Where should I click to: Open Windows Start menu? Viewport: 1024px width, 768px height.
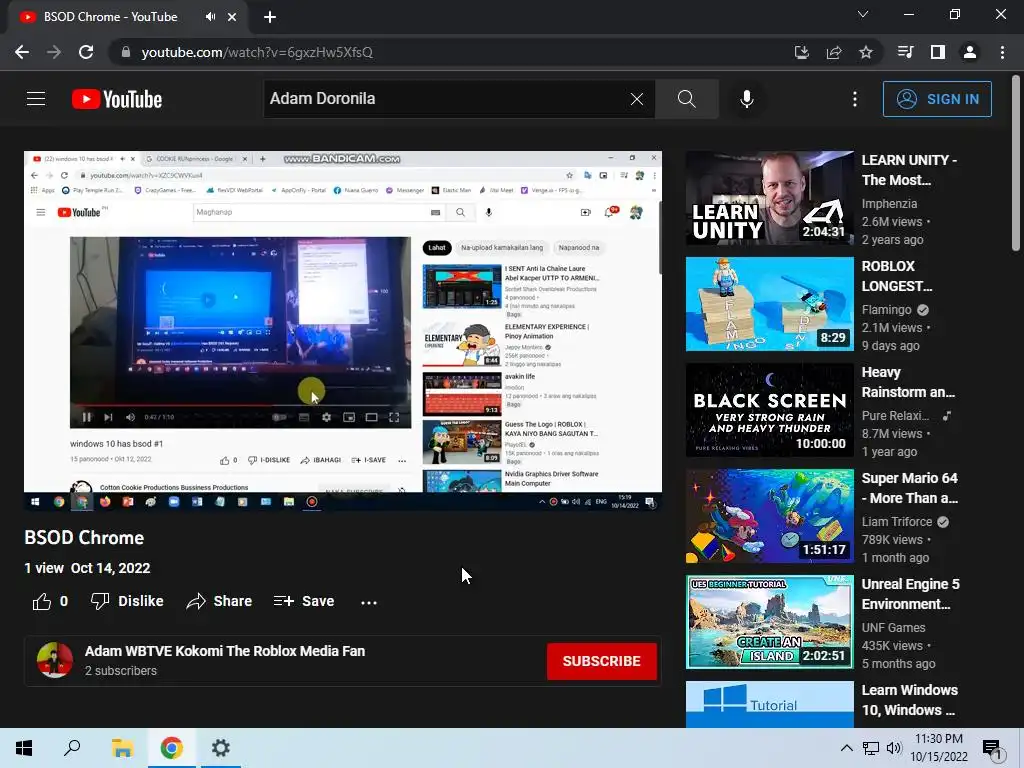[24, 748]
